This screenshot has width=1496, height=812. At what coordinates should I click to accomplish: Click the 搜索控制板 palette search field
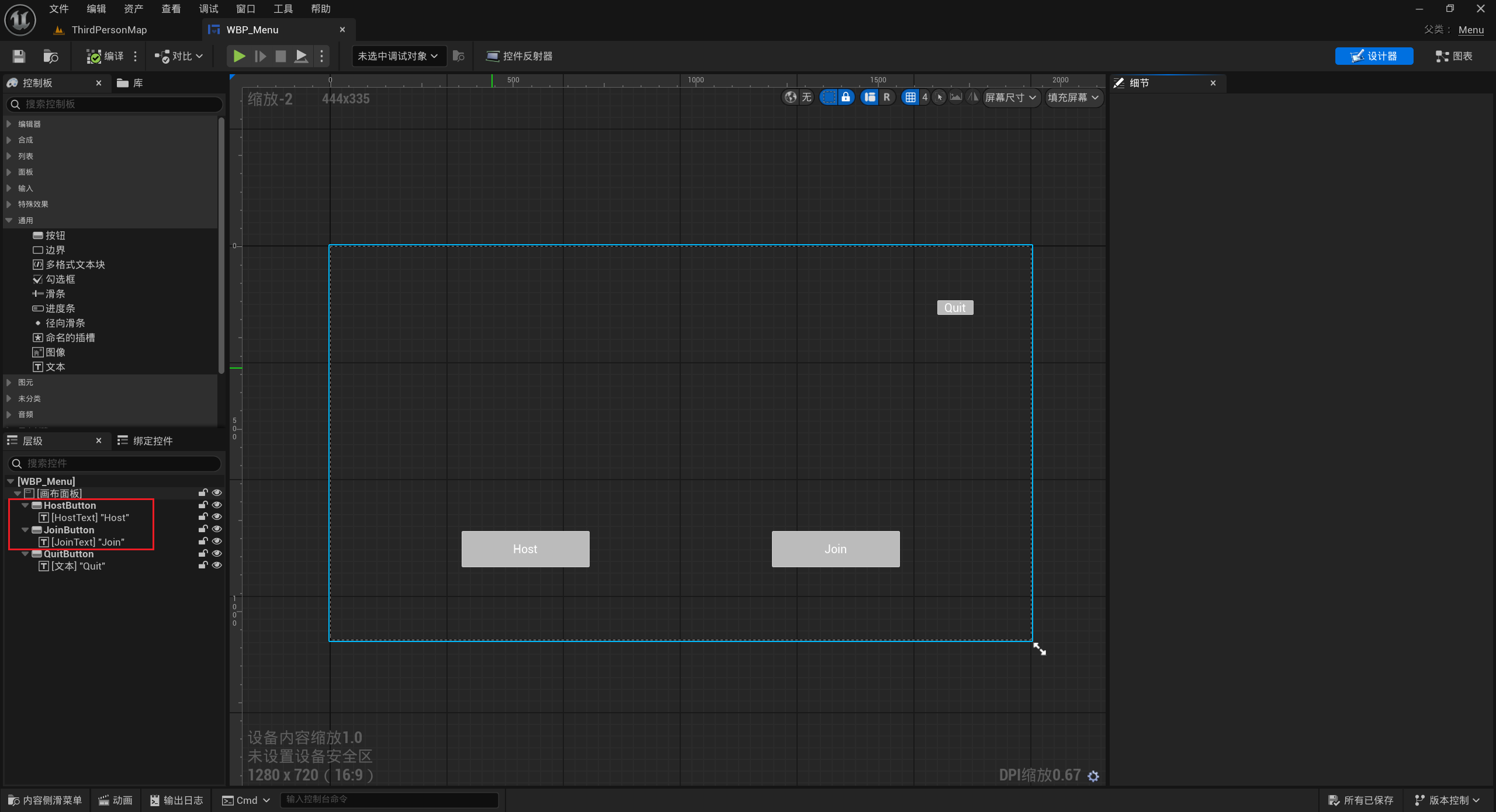pyautogui.click(x=115, y=104)
